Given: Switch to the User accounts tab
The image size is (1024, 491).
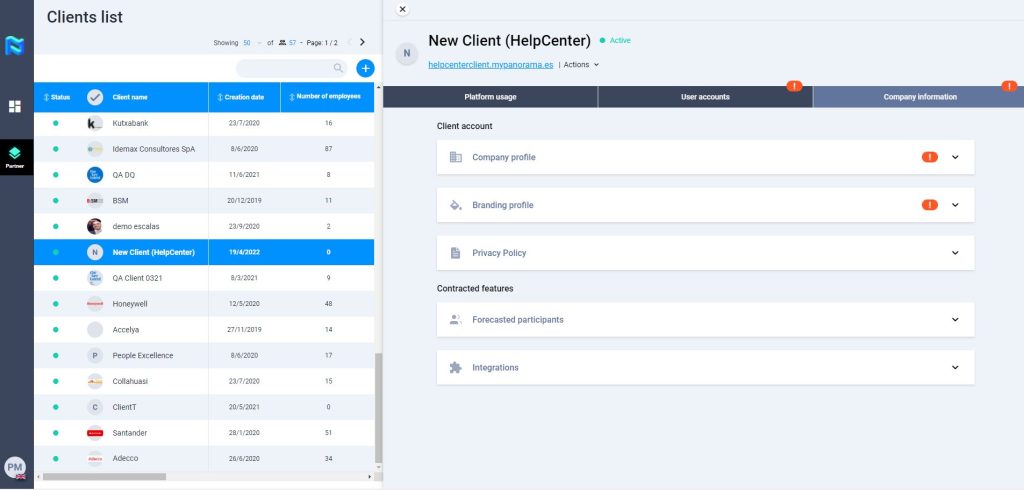Looking at the screenshot, I should click(705, 97).
